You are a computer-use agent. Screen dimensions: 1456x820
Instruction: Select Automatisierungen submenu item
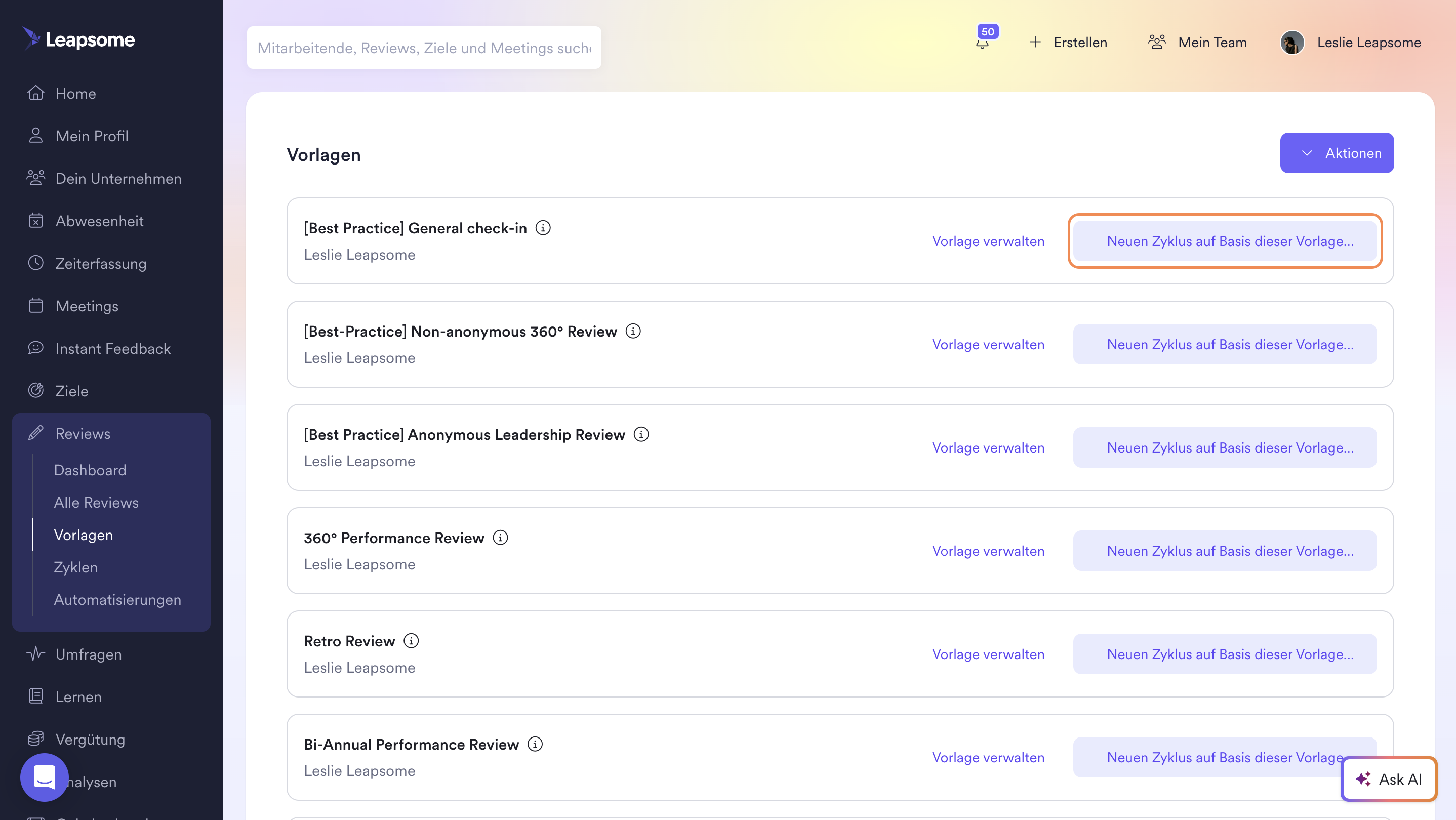pos(117,600)
